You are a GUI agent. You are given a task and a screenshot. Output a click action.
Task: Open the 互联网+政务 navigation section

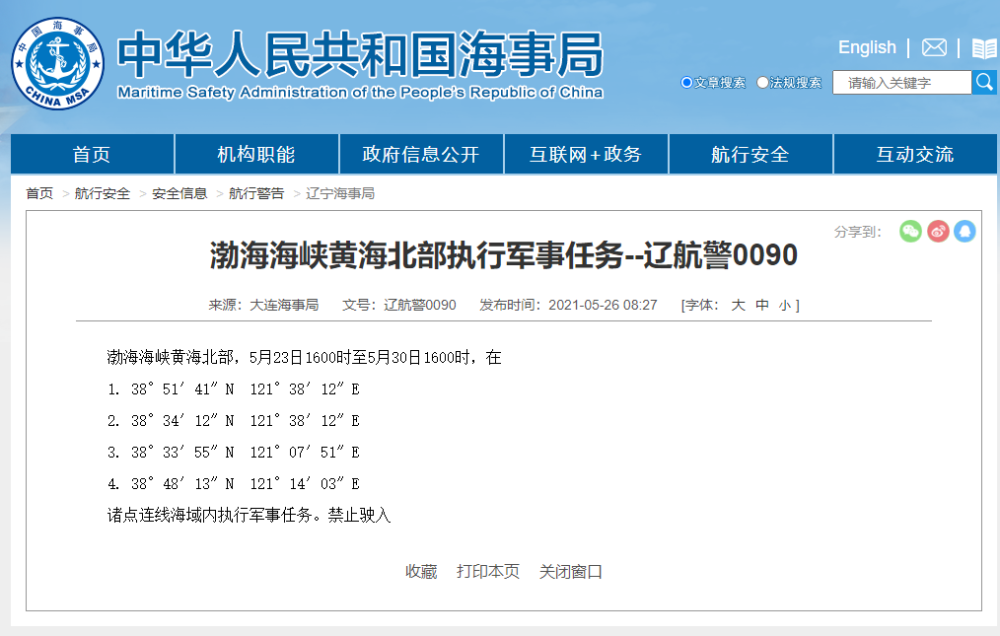[586, 153]
